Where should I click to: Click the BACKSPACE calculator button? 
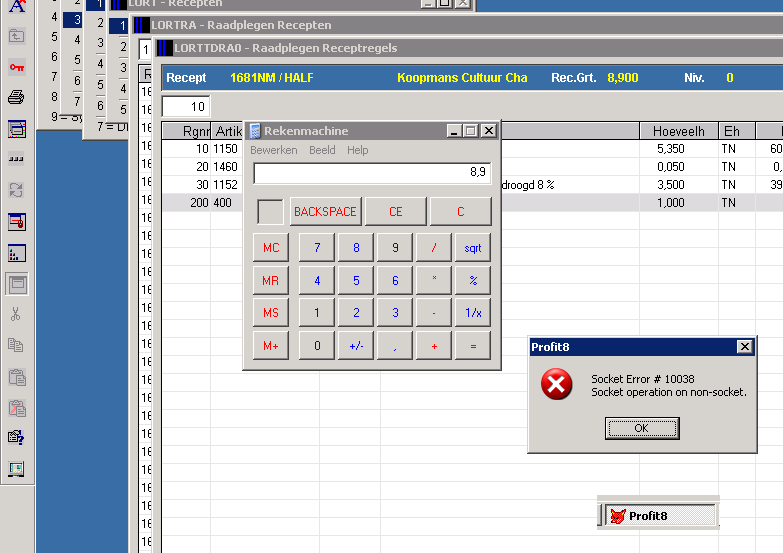(x=325, y=212)
